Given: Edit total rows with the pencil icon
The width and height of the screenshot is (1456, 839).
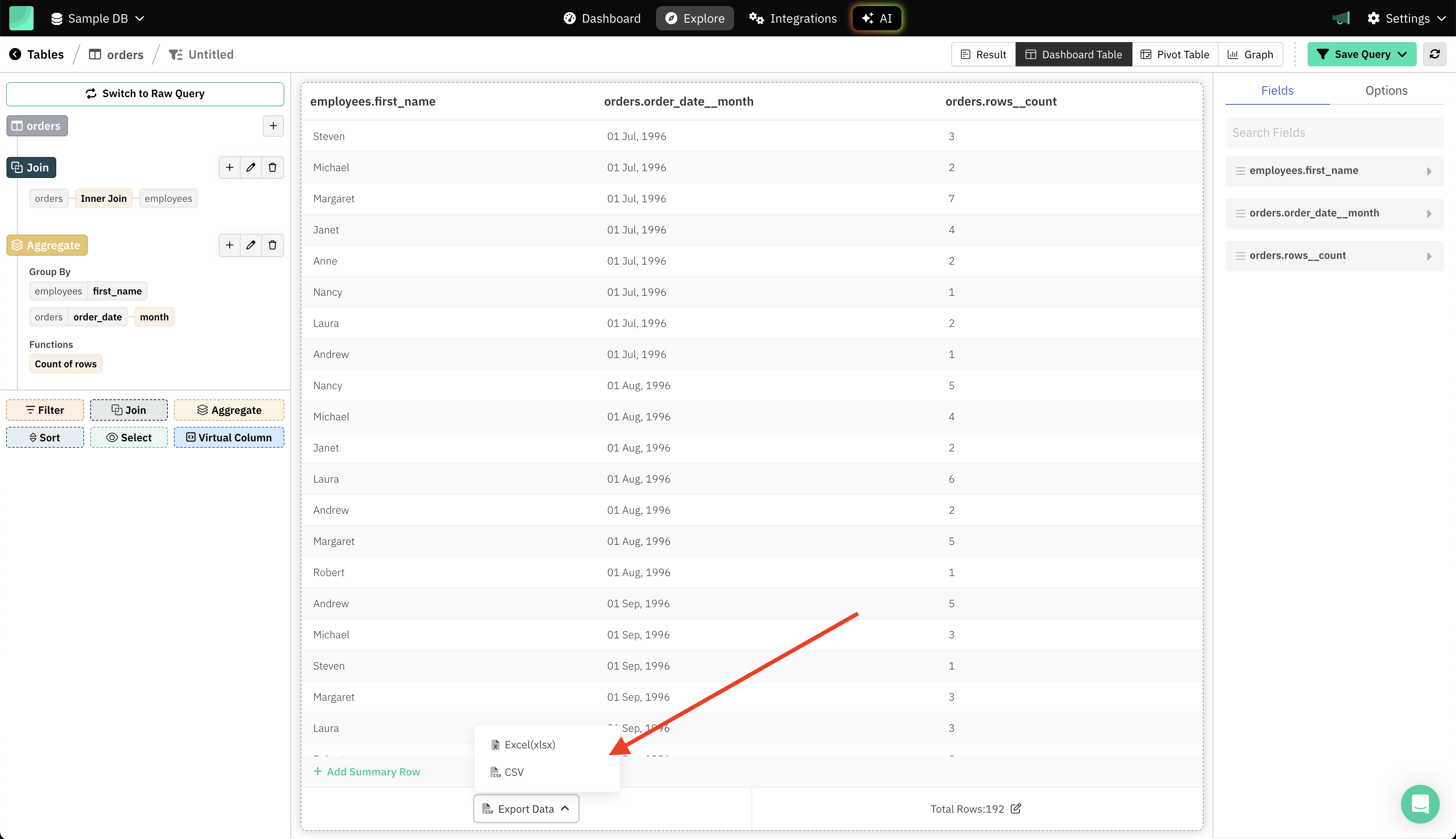Looking at the screenshot, I should coord(1016,809).
